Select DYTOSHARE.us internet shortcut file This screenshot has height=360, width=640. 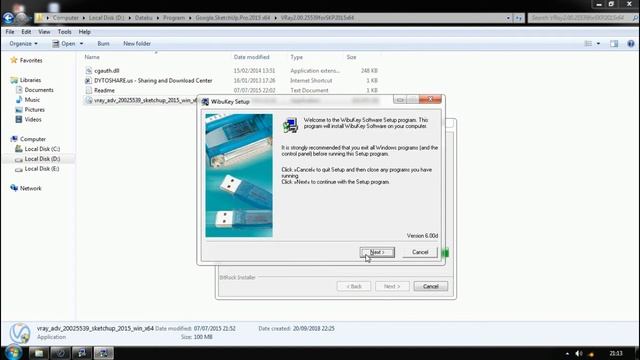[x=153, y=80]
